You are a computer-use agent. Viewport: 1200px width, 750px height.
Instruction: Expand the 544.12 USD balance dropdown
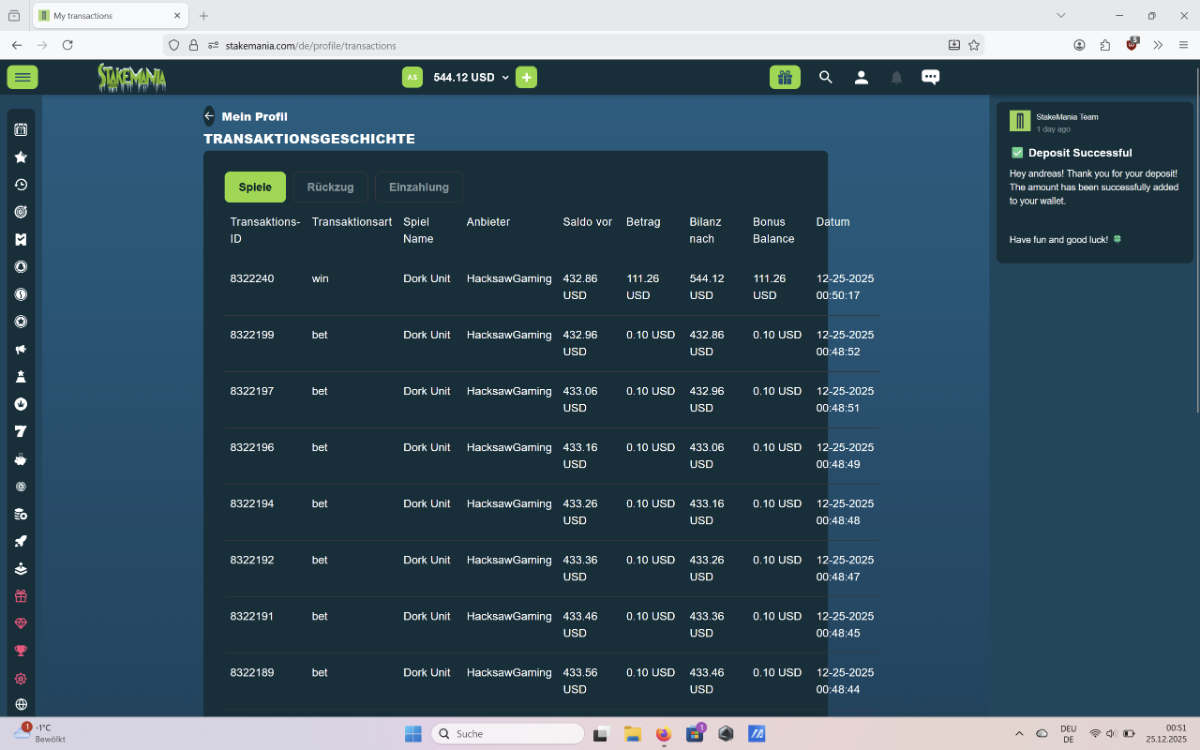[471, 77]
